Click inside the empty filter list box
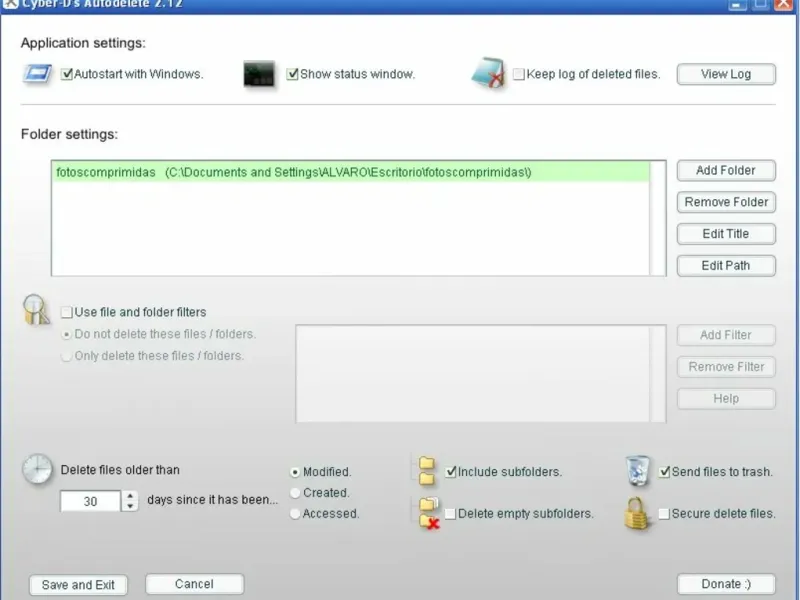 473,374
